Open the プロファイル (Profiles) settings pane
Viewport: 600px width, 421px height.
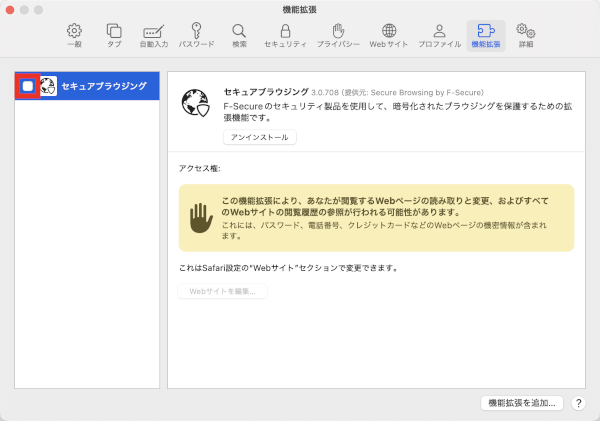point(439,36)
